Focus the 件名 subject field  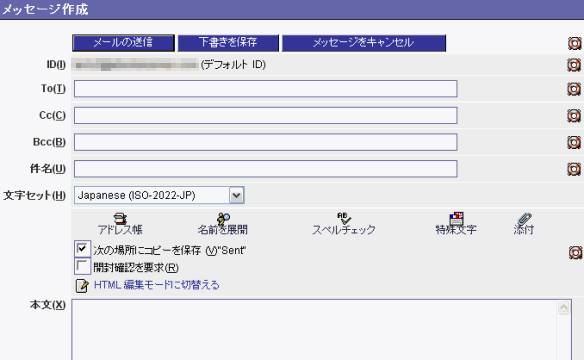(x=266, y=169)
